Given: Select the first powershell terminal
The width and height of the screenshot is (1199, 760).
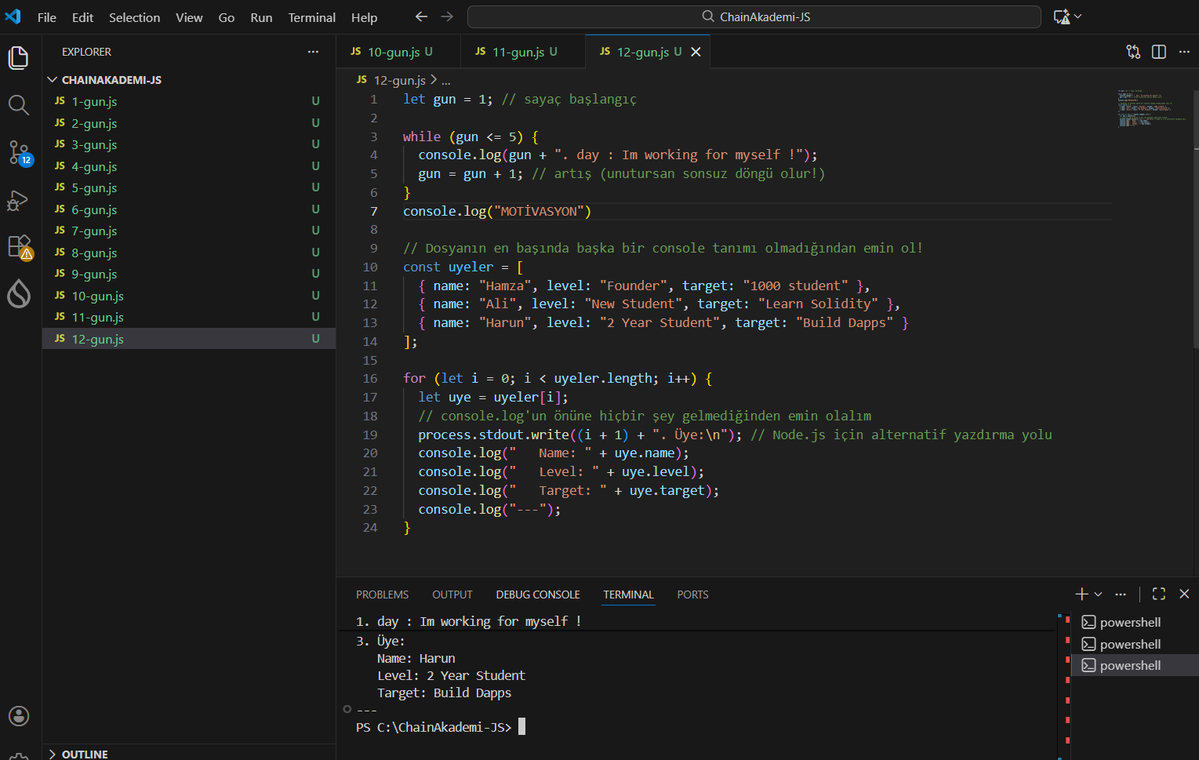Looking at the screenshot, I should pos(1135,622).
